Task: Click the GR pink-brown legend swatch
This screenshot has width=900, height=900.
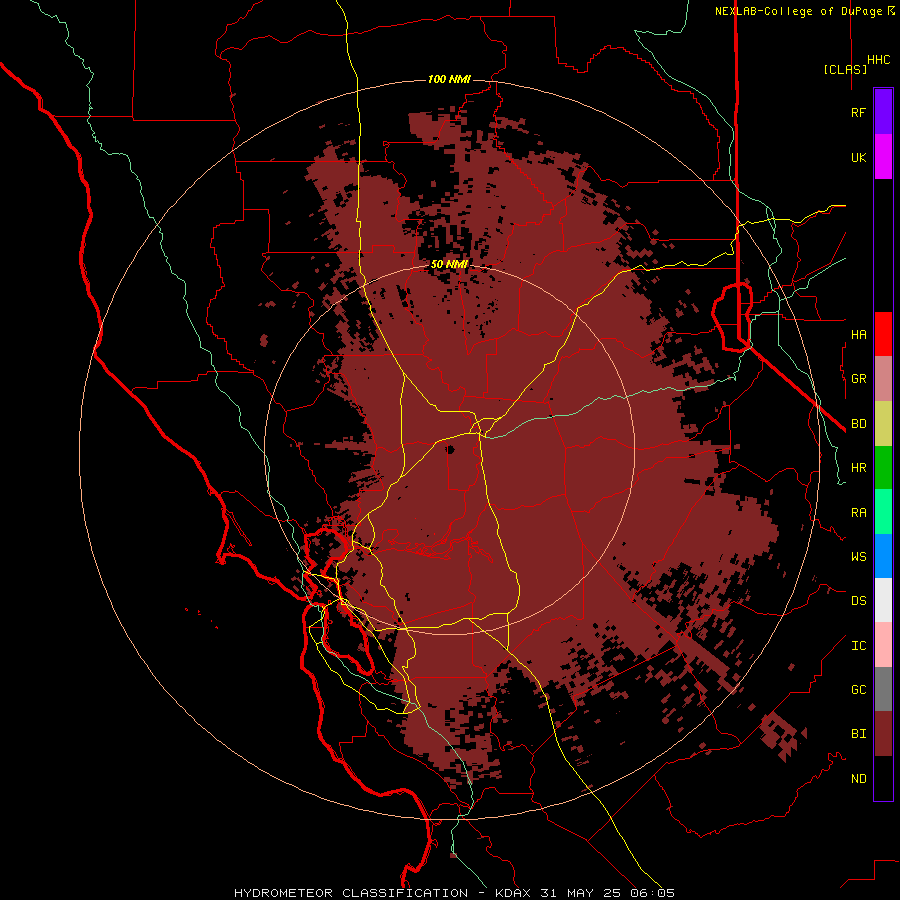Action: (x=883, y=379)
